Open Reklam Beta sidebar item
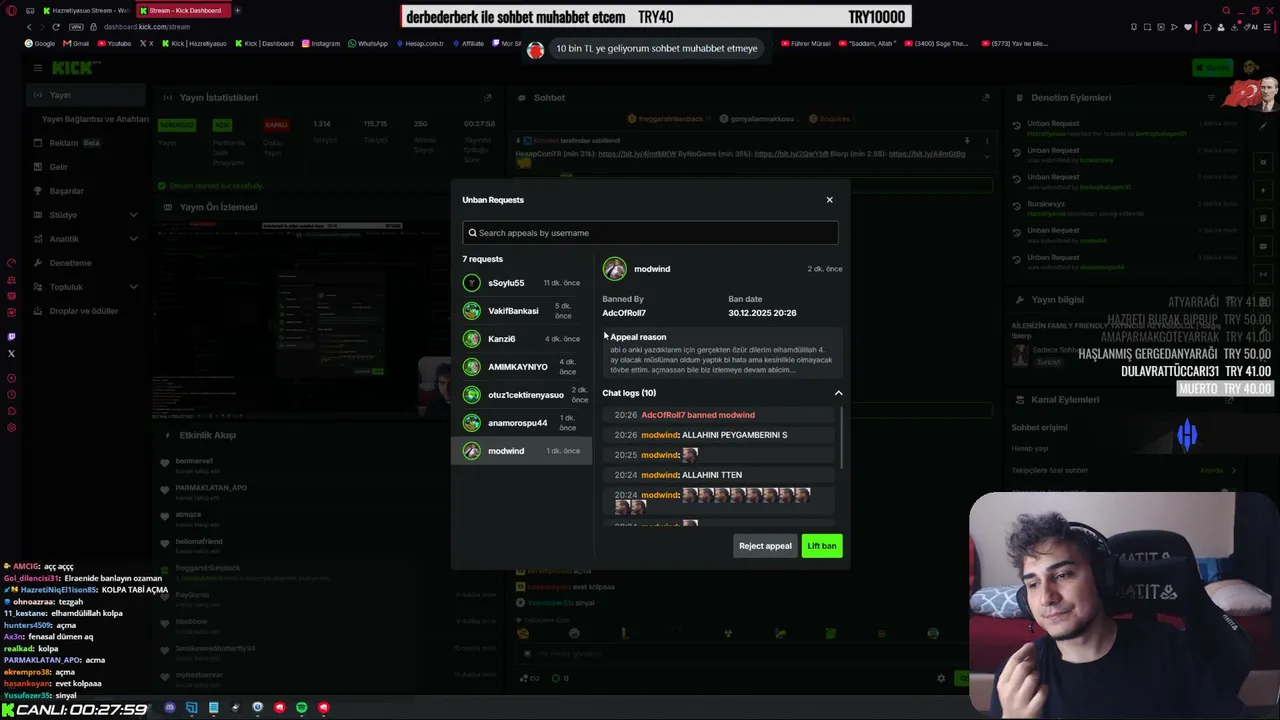1280x720 pixels. click(x=87, y=143)
